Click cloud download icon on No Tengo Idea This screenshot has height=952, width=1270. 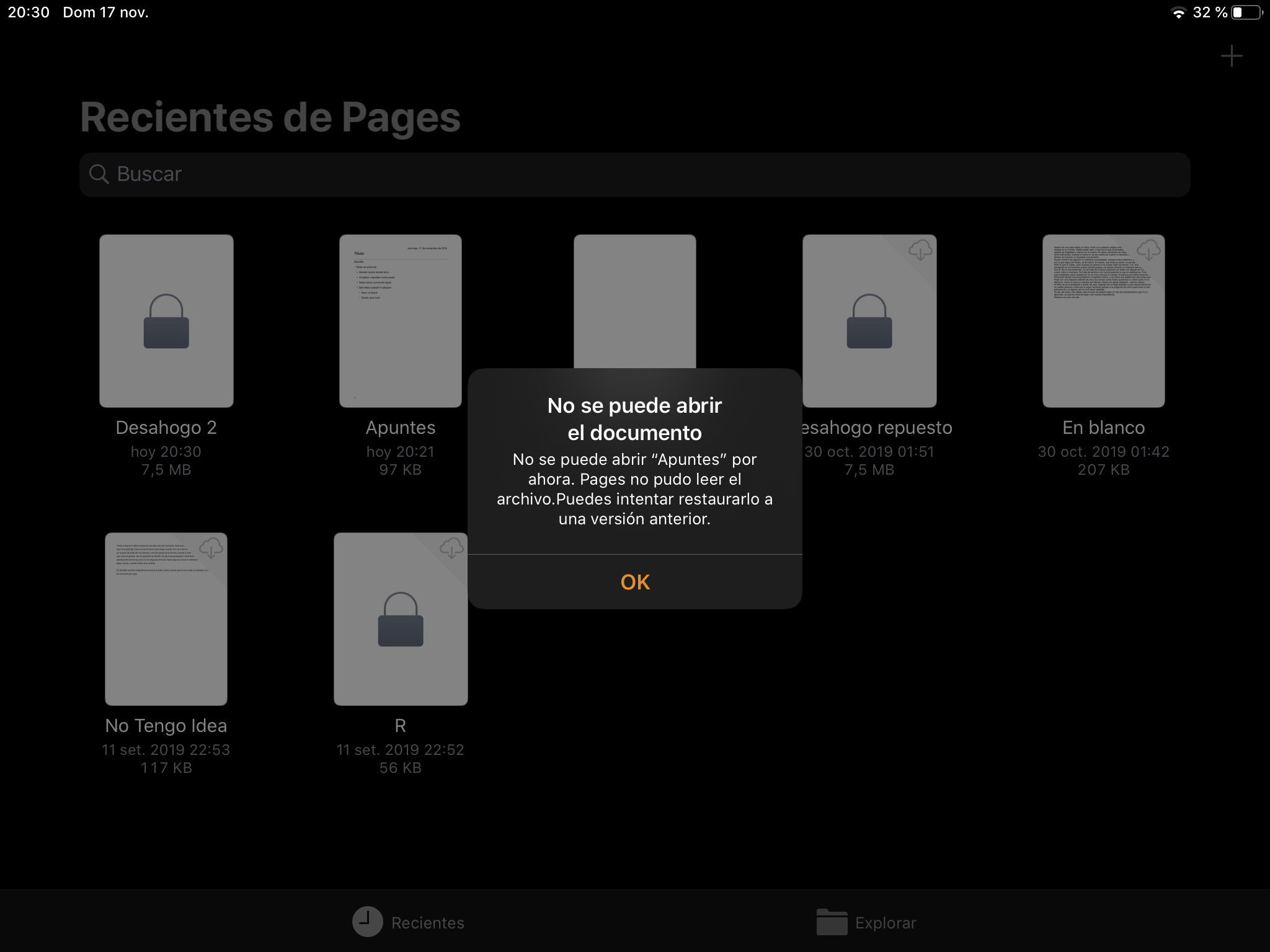pyautogui.click(x=211, y=548)
